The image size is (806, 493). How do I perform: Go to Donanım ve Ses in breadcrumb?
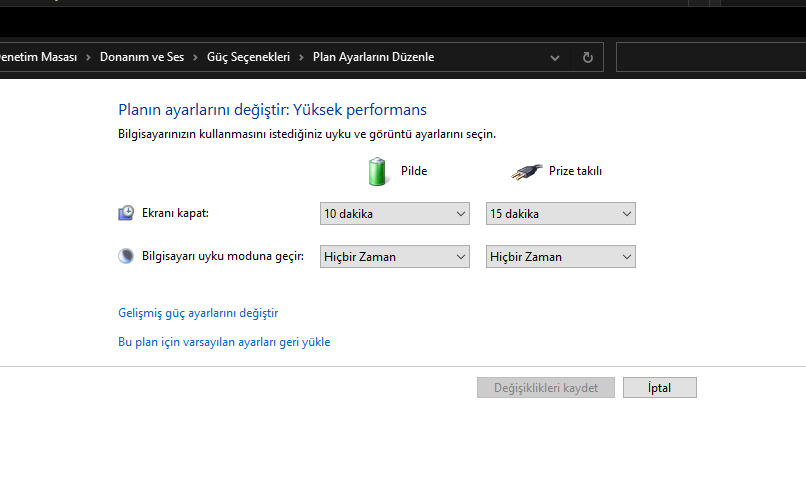tap(141, 58)
